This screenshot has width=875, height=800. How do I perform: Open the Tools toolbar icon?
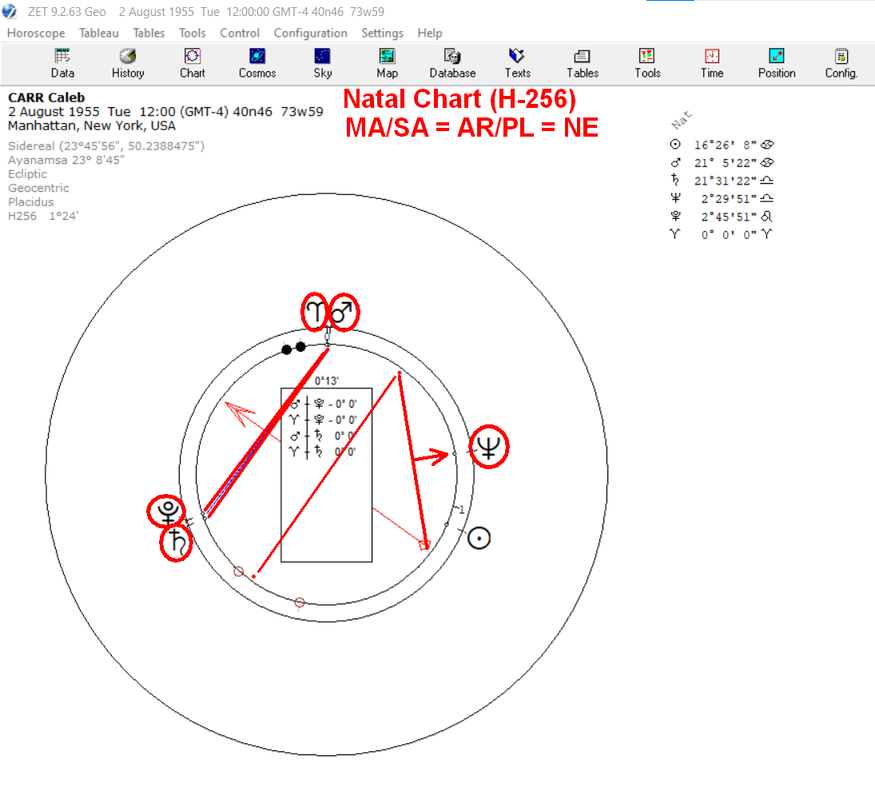pyautogui.click(x=647, y=64)
